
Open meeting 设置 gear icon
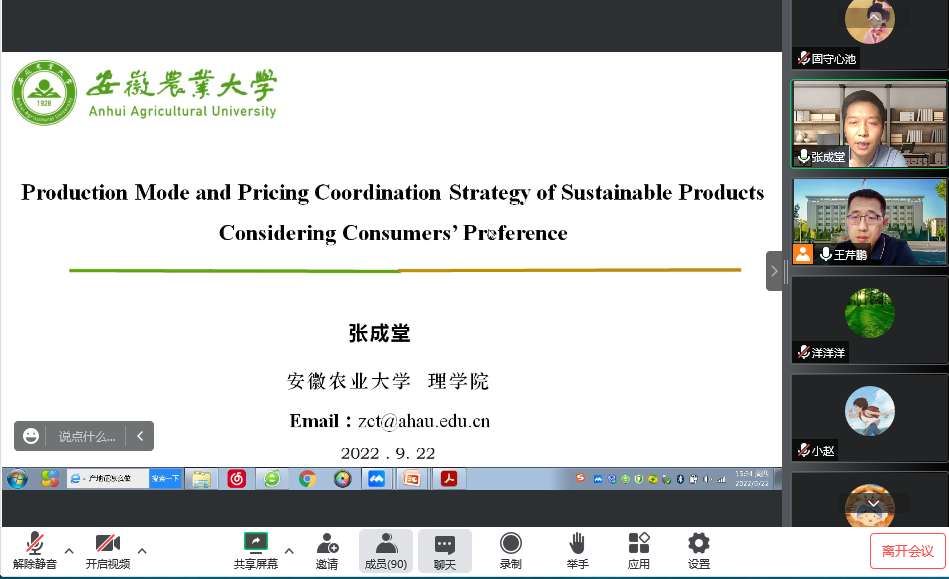click(699, 550)
